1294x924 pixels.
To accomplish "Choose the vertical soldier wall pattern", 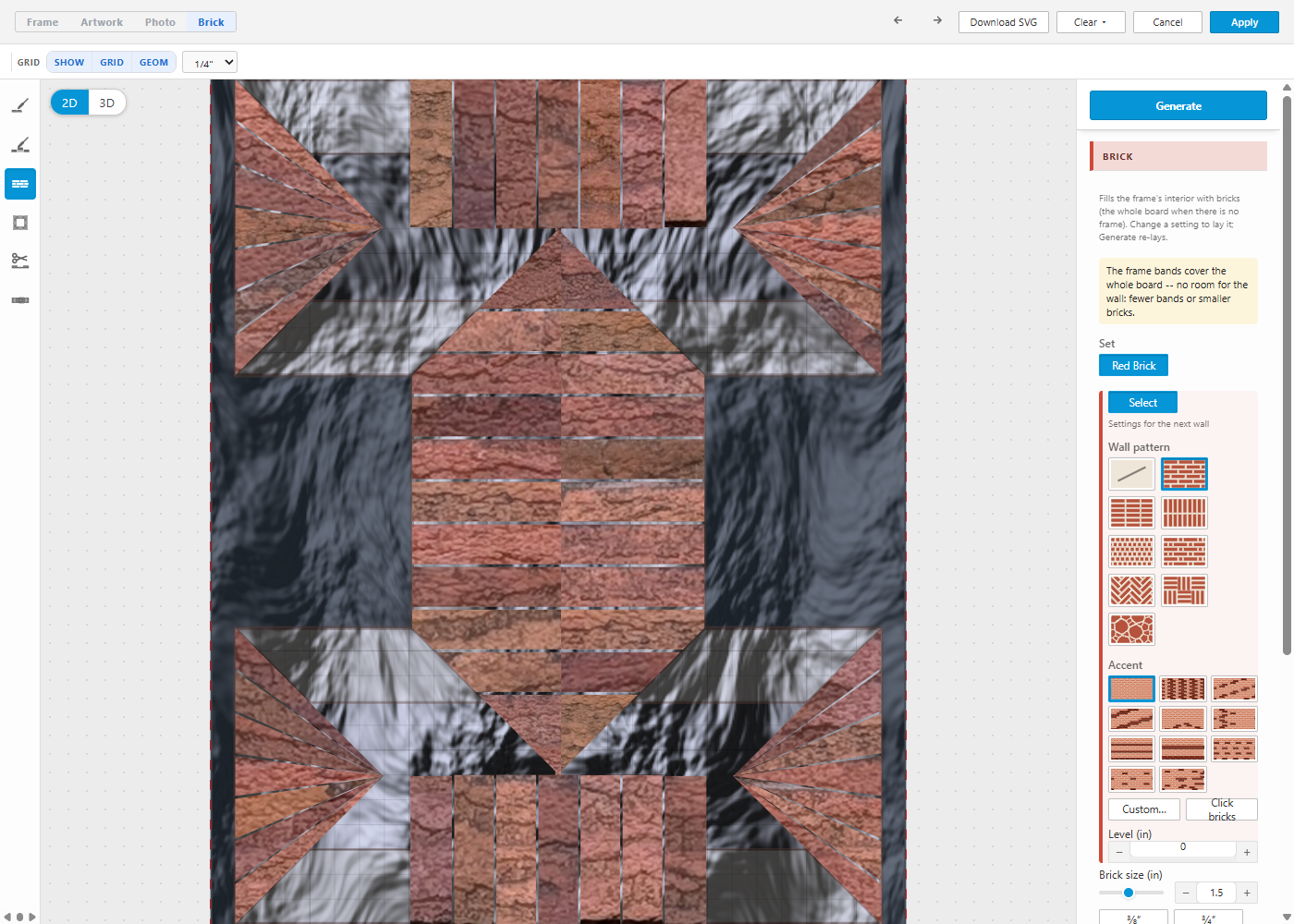I will [x=1184, y=513].
